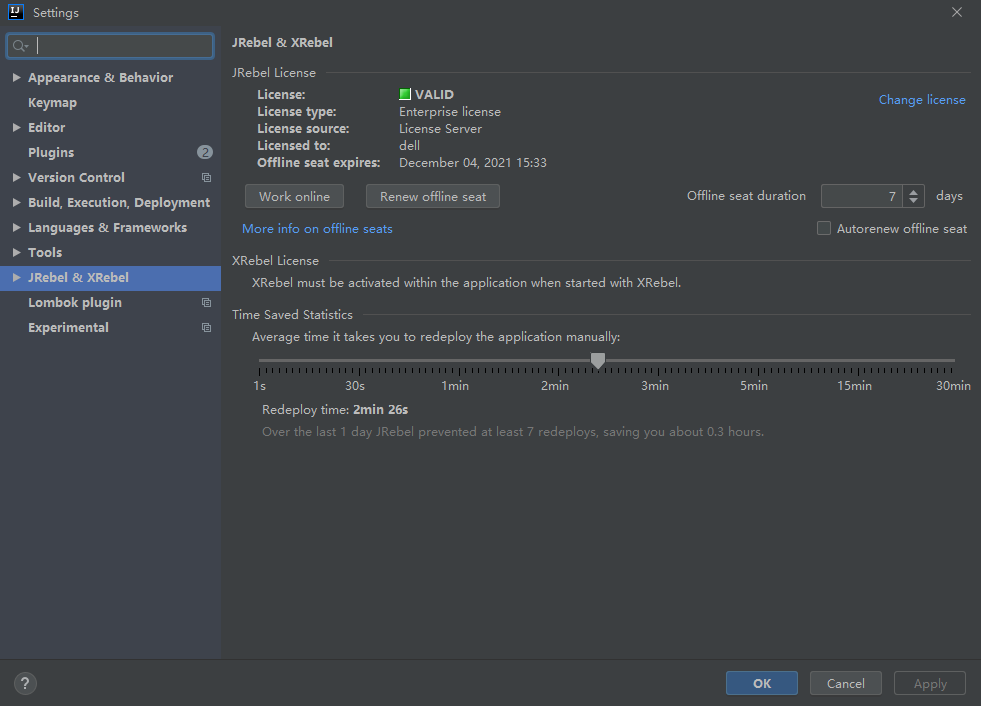Expand the Editor settings node
Image resolution: width=981 pixels, height=706 pixels.
coord(17,127)
